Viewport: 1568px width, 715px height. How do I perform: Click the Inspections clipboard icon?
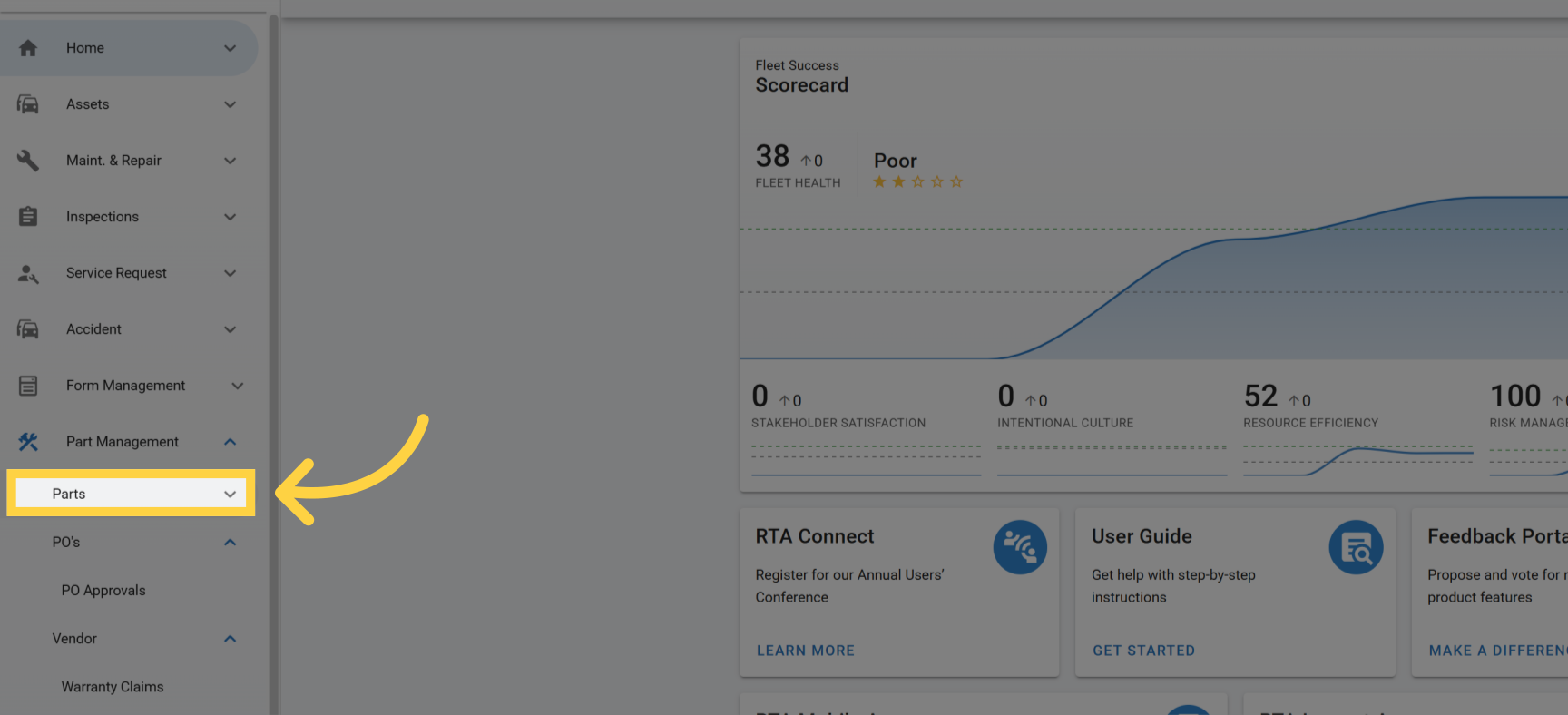28,217
